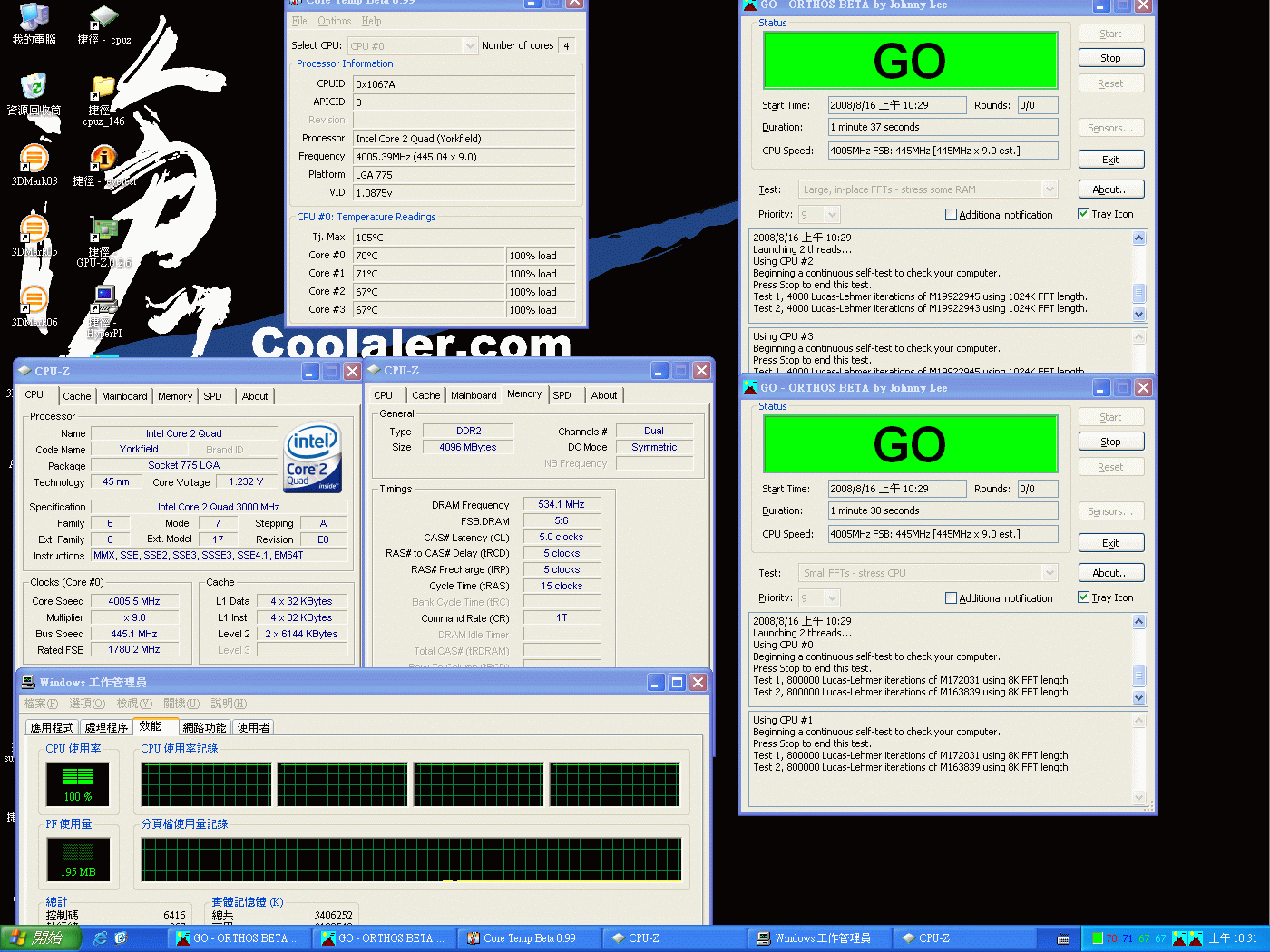Launch the GPU-Z.0.2.6 desktop shortcut
This screenshot has width=1270, height=952.
pos(104,241)
